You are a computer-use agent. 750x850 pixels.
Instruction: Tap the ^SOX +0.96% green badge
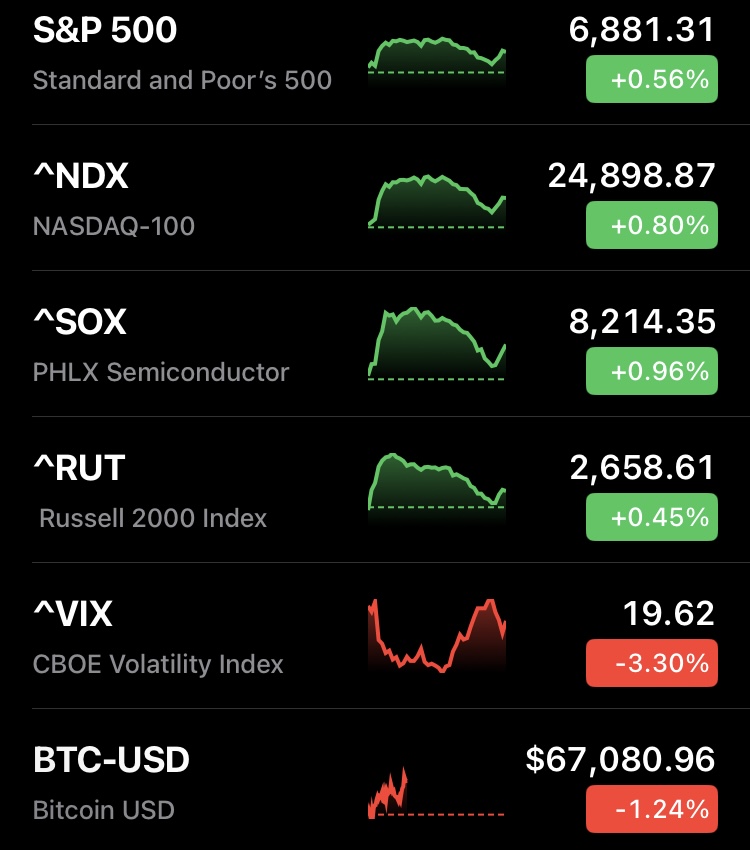pos(651,371)
